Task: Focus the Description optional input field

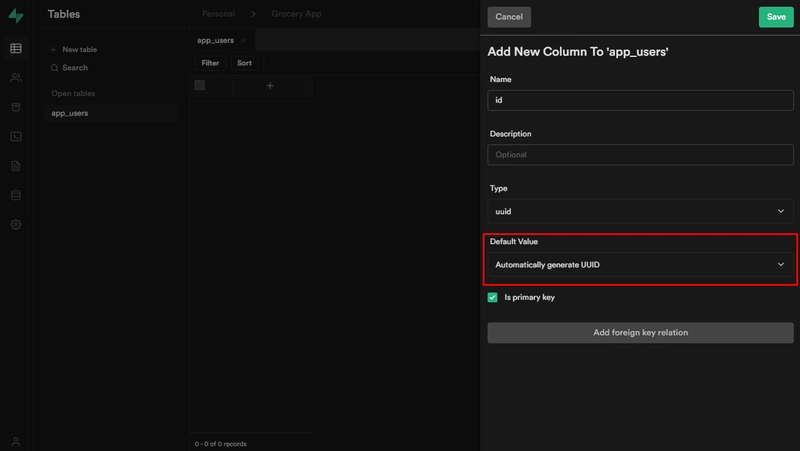Action: pyautogui.click(x=640, y=155)
